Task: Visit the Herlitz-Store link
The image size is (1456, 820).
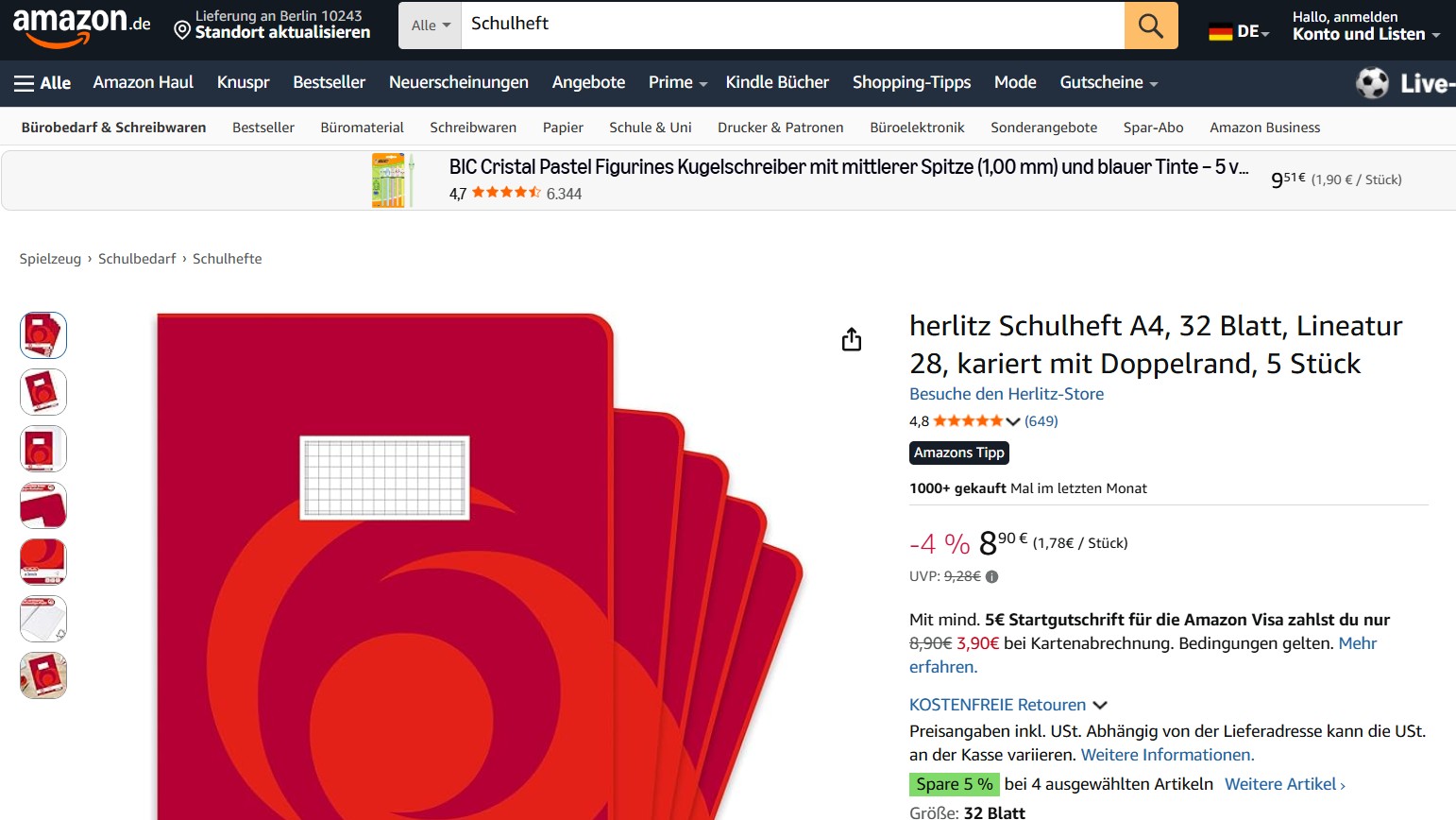Action: tap(1007, 394)
